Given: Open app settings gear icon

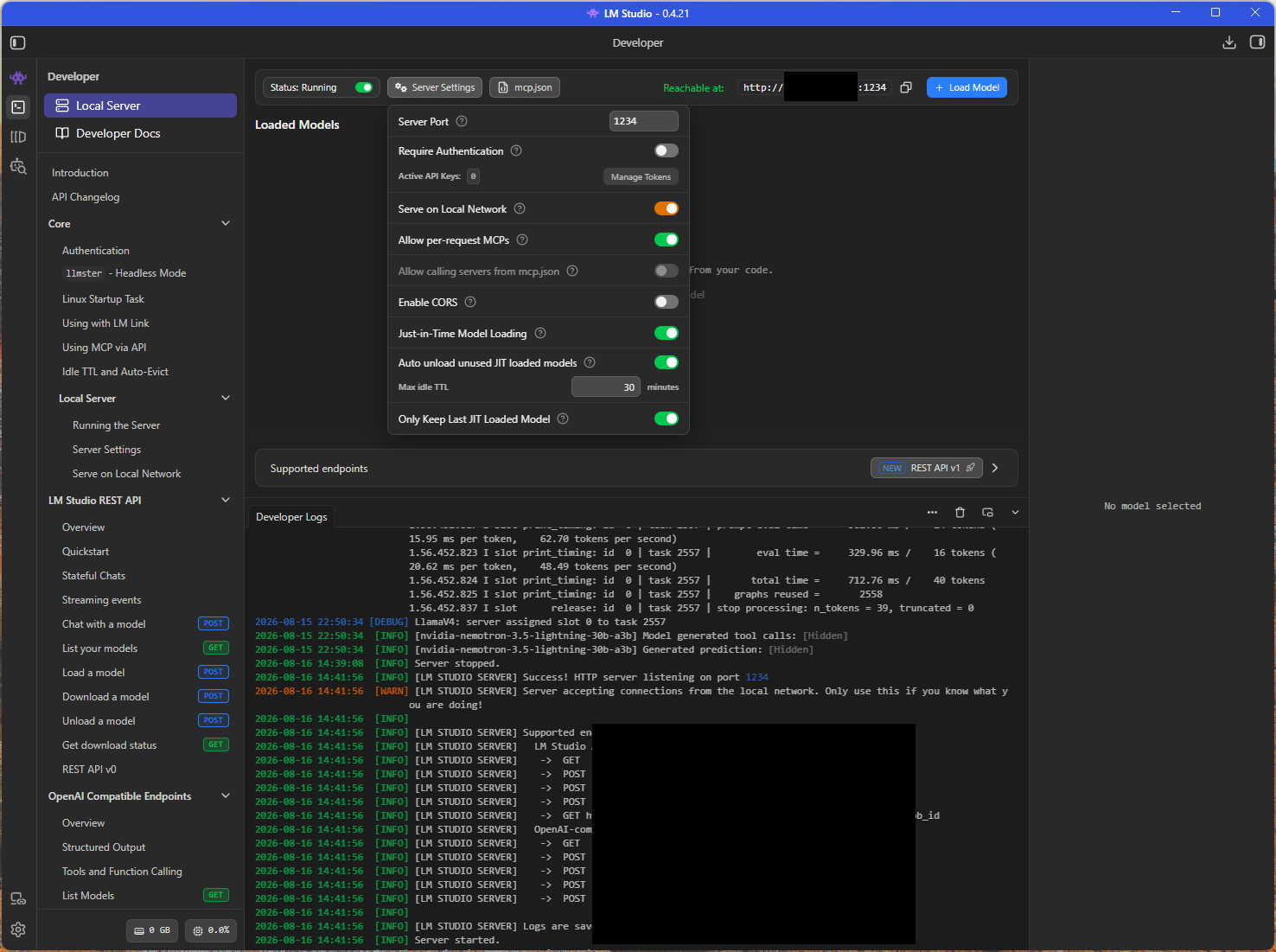Looking at the screenshot, I should click(18, 930).
